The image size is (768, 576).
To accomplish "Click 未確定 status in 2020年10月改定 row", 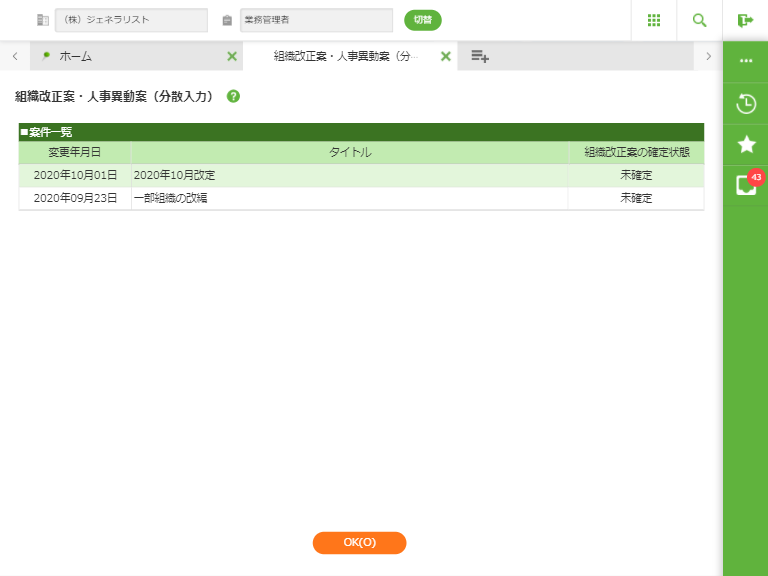I will point(636,175).
